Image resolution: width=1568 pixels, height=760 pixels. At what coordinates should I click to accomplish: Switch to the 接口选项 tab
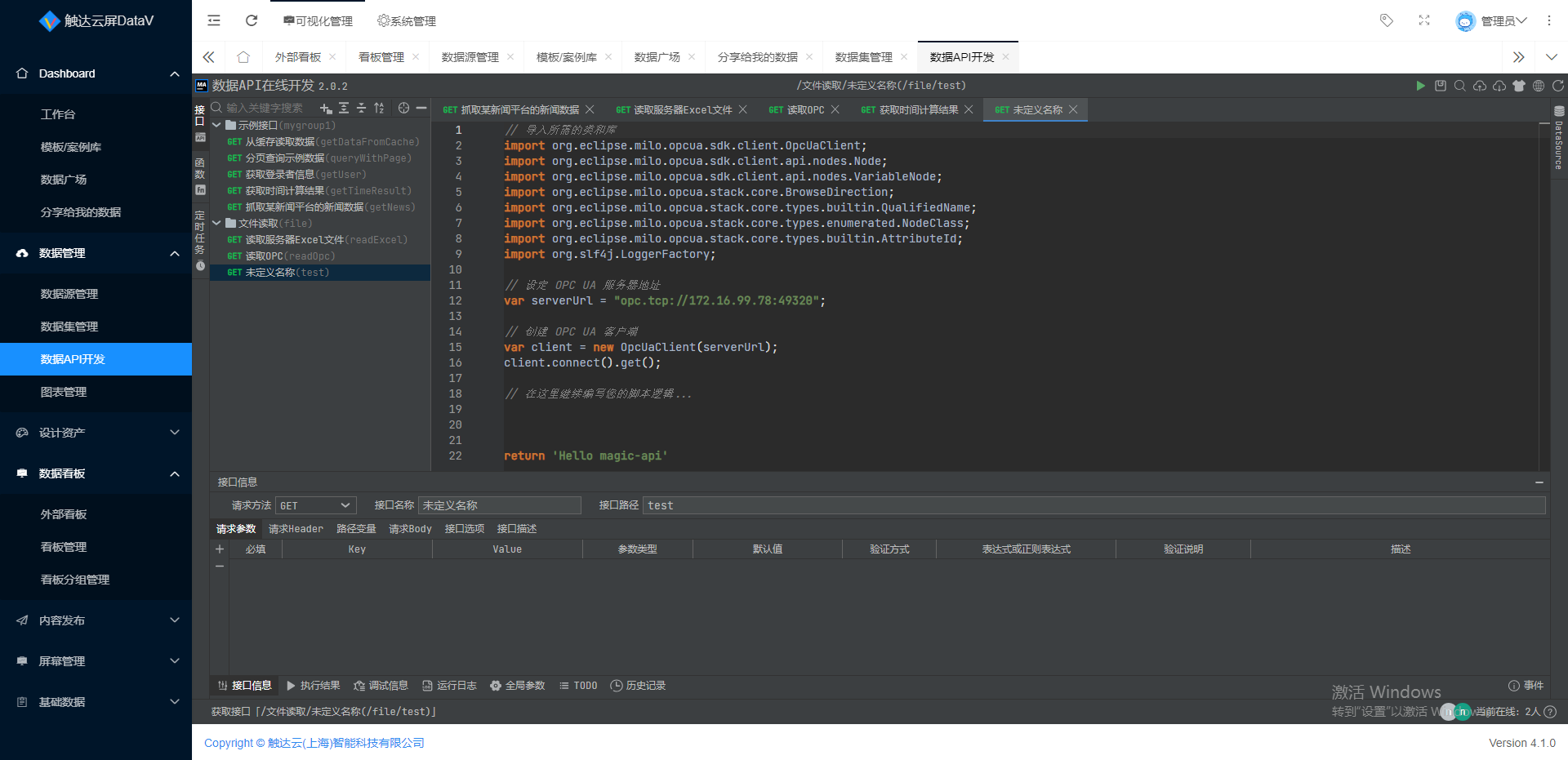(465, 529)
